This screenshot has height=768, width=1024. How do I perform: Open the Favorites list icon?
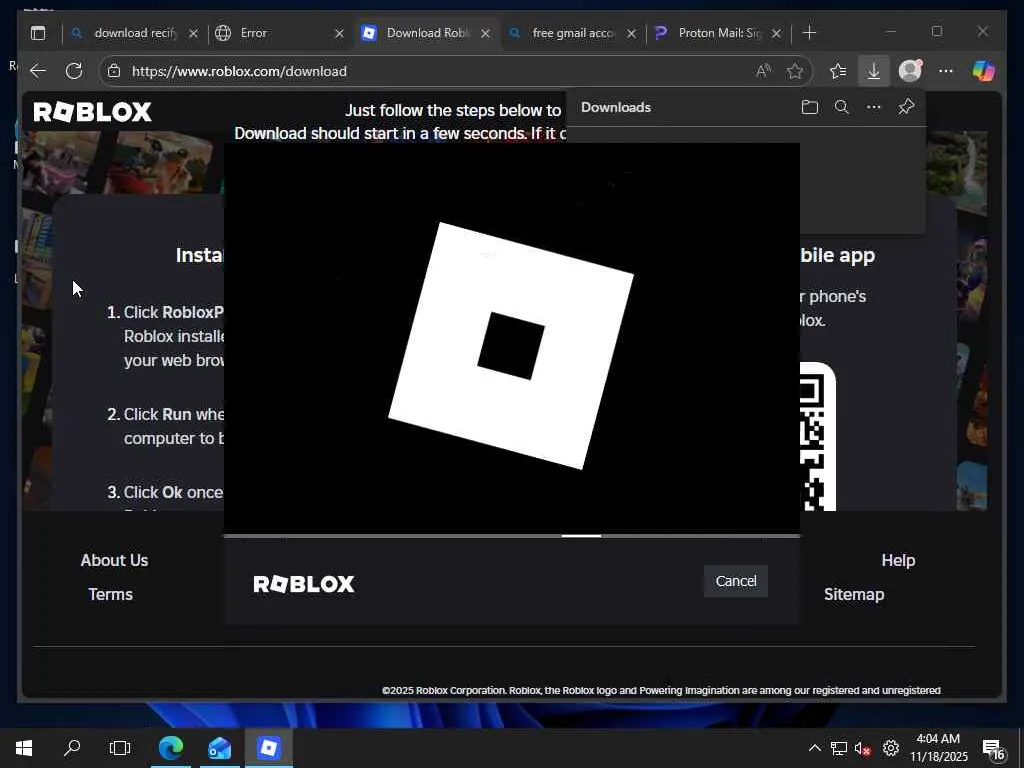point(838,71)
